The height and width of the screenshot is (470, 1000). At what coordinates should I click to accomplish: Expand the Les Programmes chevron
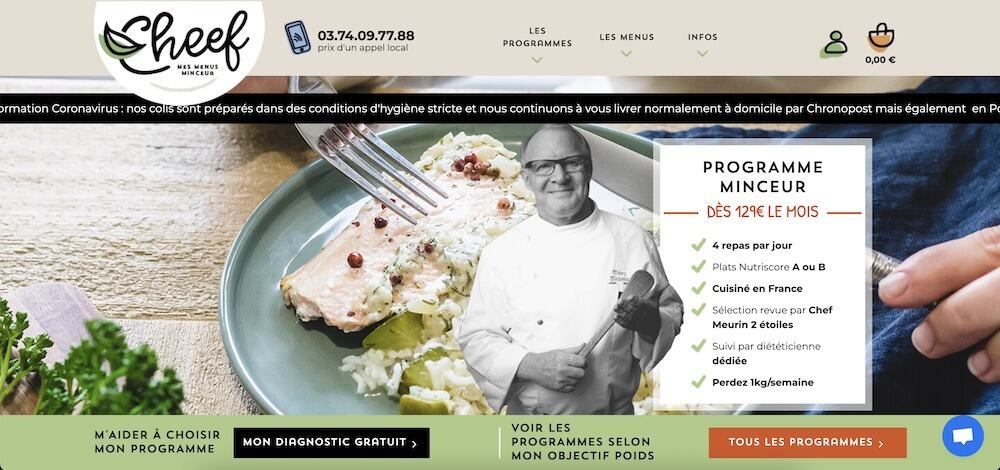(537, 60)
